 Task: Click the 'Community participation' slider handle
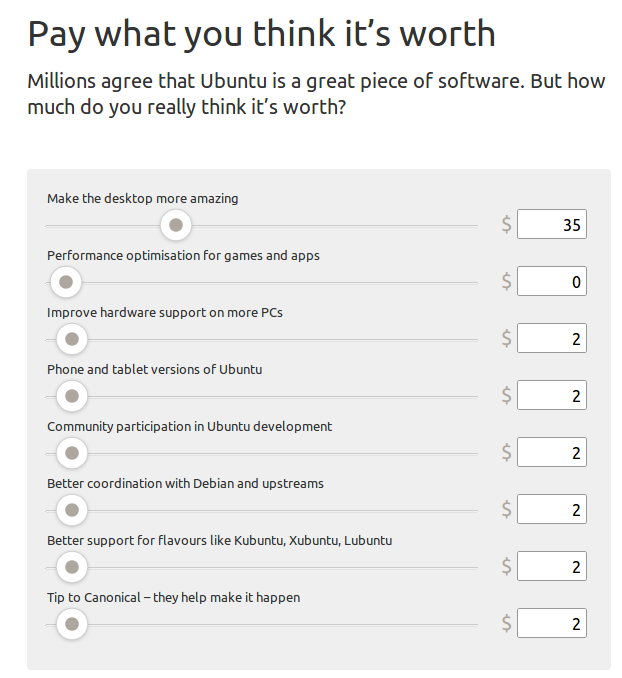[70, 453]
